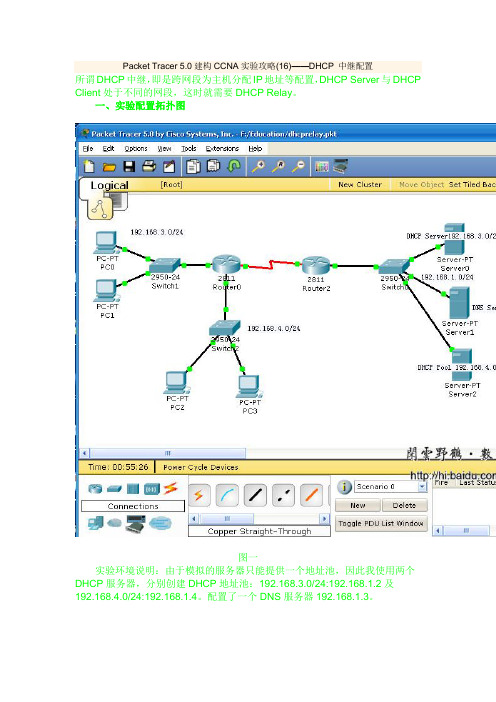Screen dimensions: 496x702
Task: Choose the Copper Straight-Through cable icon
Action: pos(255,495)
